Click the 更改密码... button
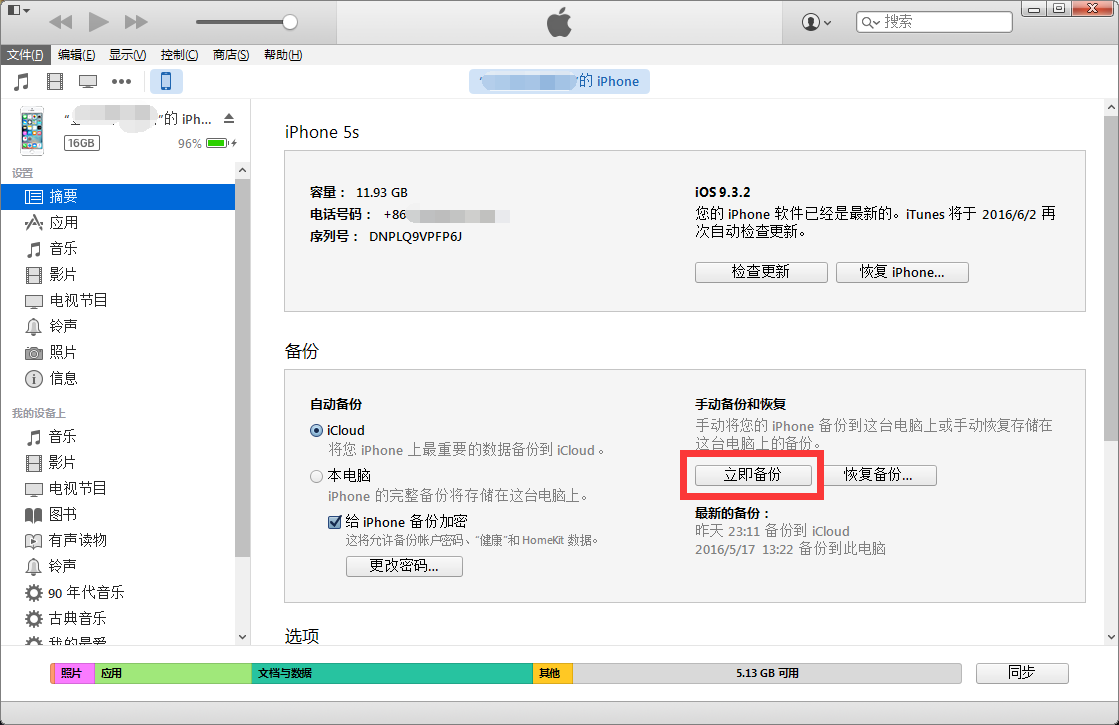Viewport: 1119px width, 725px height. 404,566
